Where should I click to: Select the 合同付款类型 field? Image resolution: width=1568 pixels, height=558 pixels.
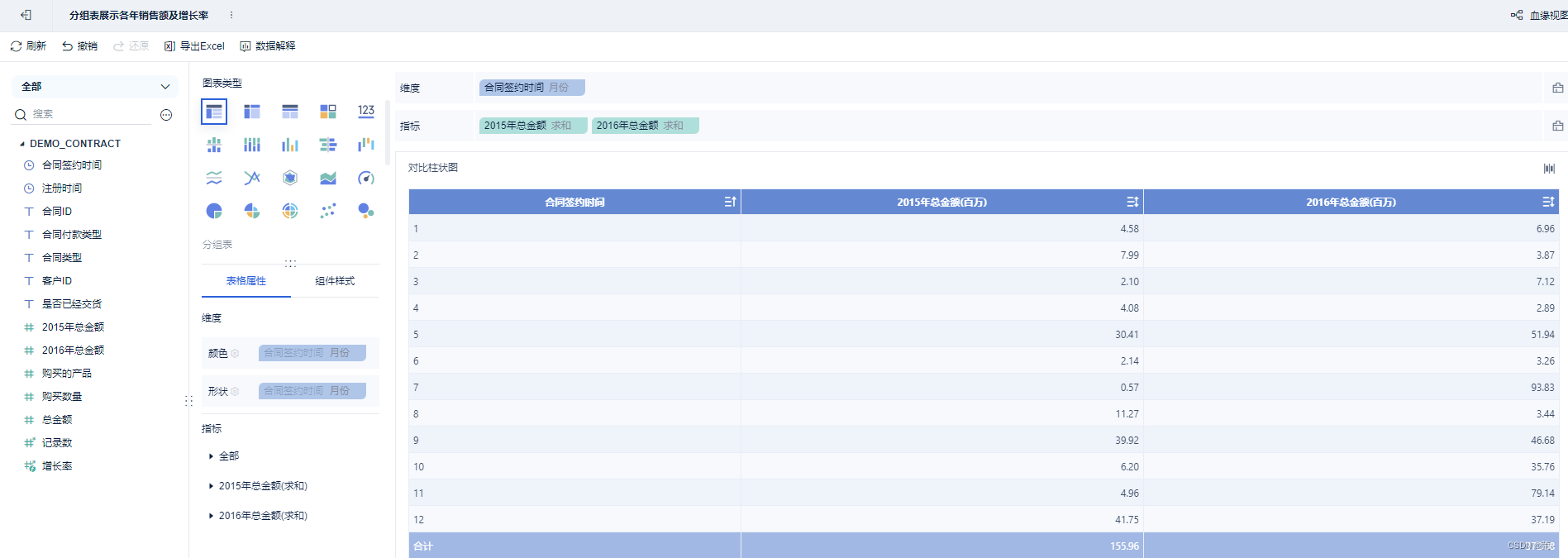coord(72,235)
